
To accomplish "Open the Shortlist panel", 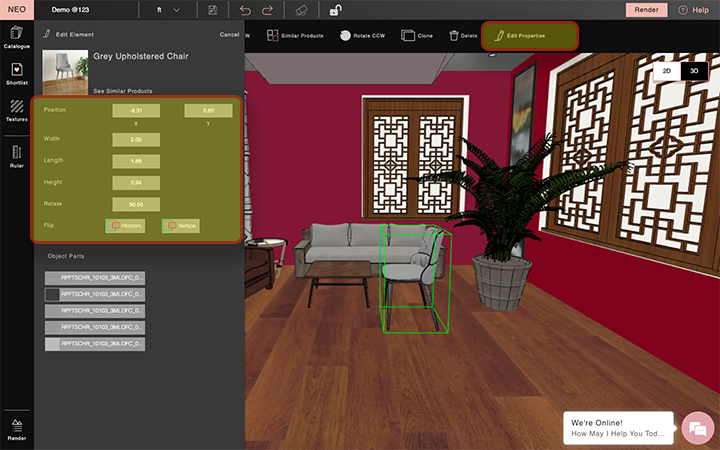I will (17, 74).
